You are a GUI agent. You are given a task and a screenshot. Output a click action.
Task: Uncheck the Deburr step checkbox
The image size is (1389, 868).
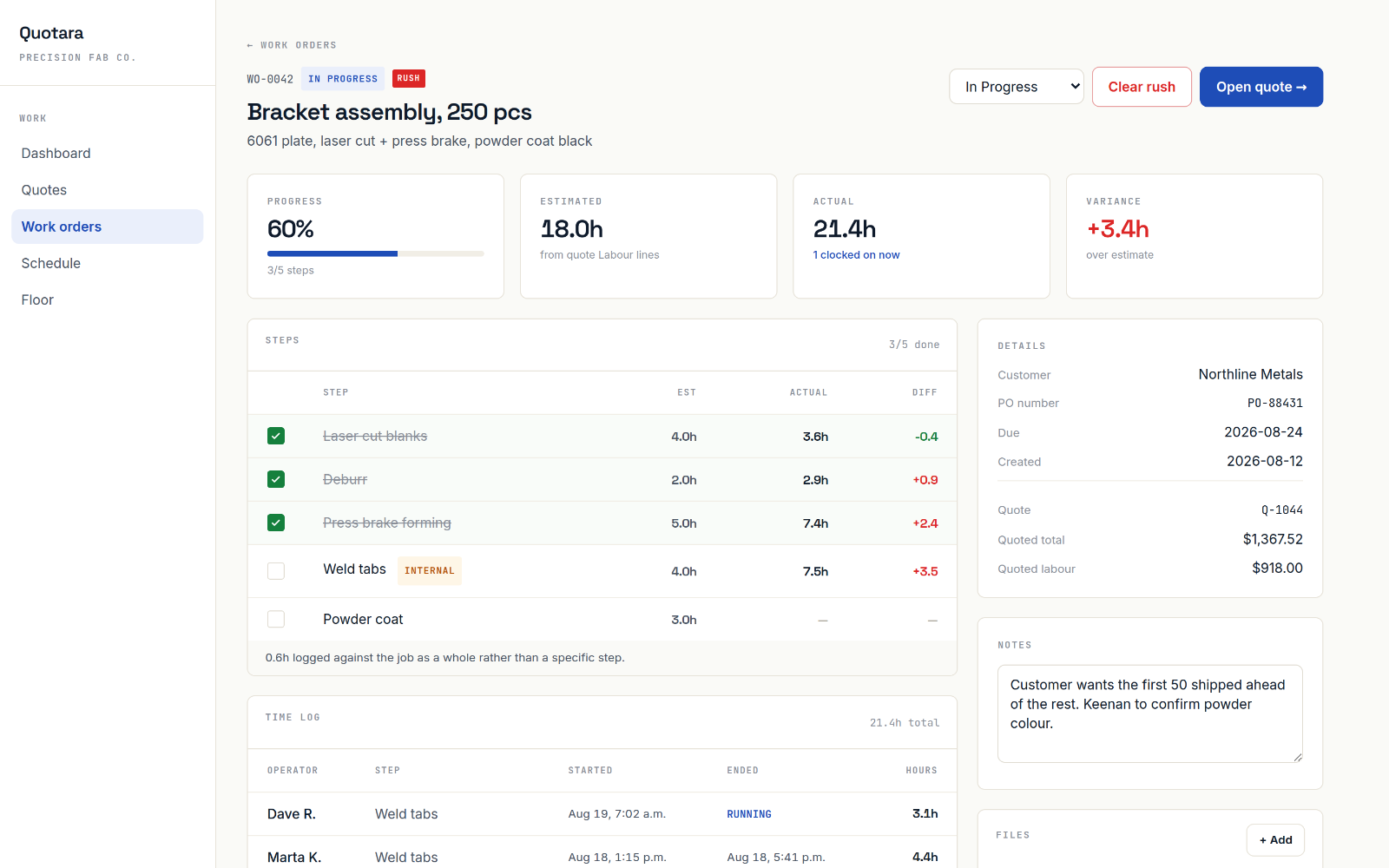coord(276,479)
